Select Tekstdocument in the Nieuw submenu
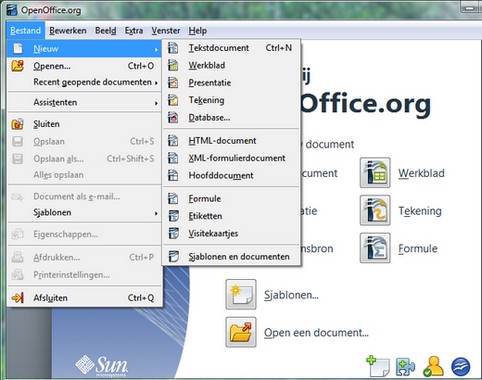The image size is (482, 380). [231, 48]
